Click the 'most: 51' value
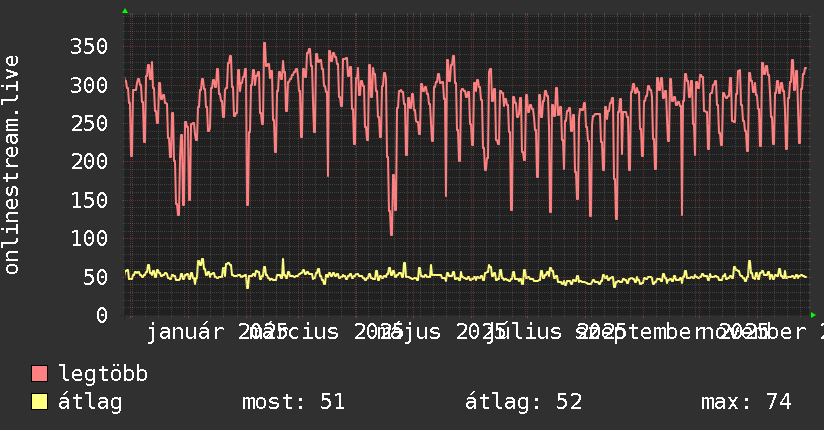Screen dimensions: 824x430 [x=293, y=402]
